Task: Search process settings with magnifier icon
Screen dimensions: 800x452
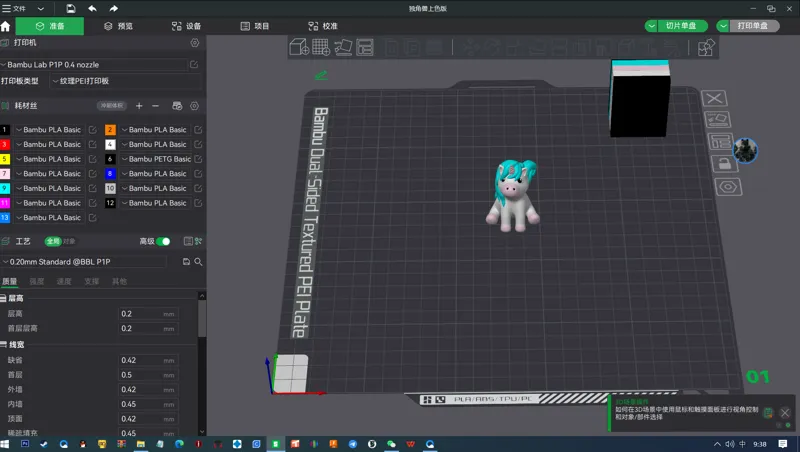Action: 198,262
